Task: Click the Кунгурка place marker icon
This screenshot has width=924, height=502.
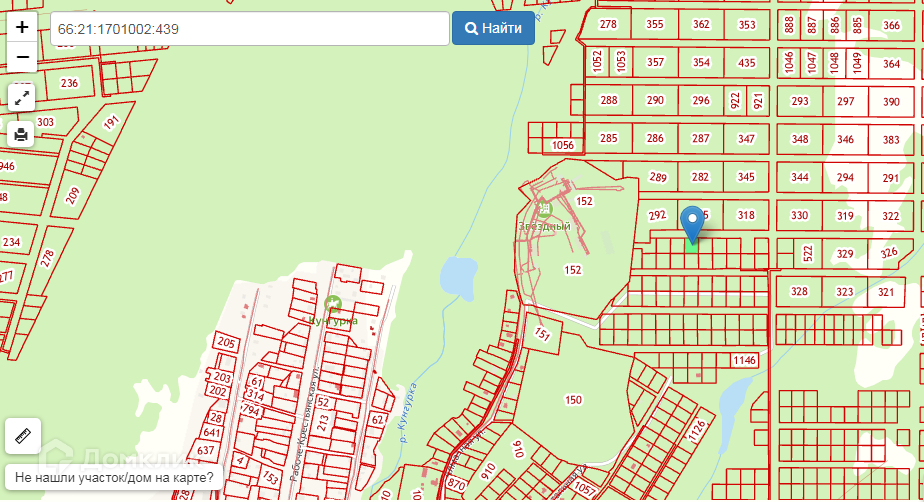Action: pyautogui.click(x=333, y=304)
